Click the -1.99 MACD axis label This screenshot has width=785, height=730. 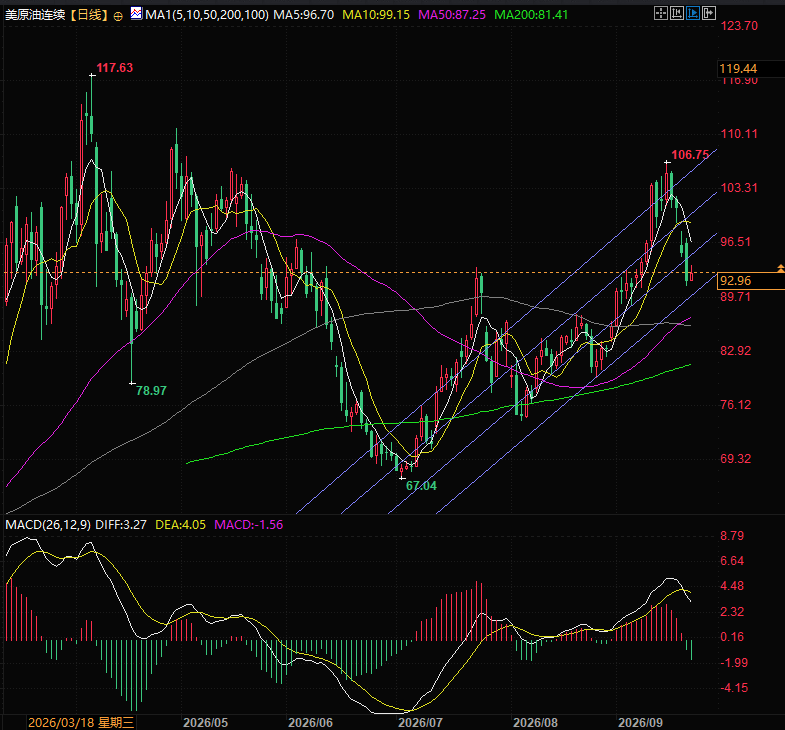tap(733, 662)
